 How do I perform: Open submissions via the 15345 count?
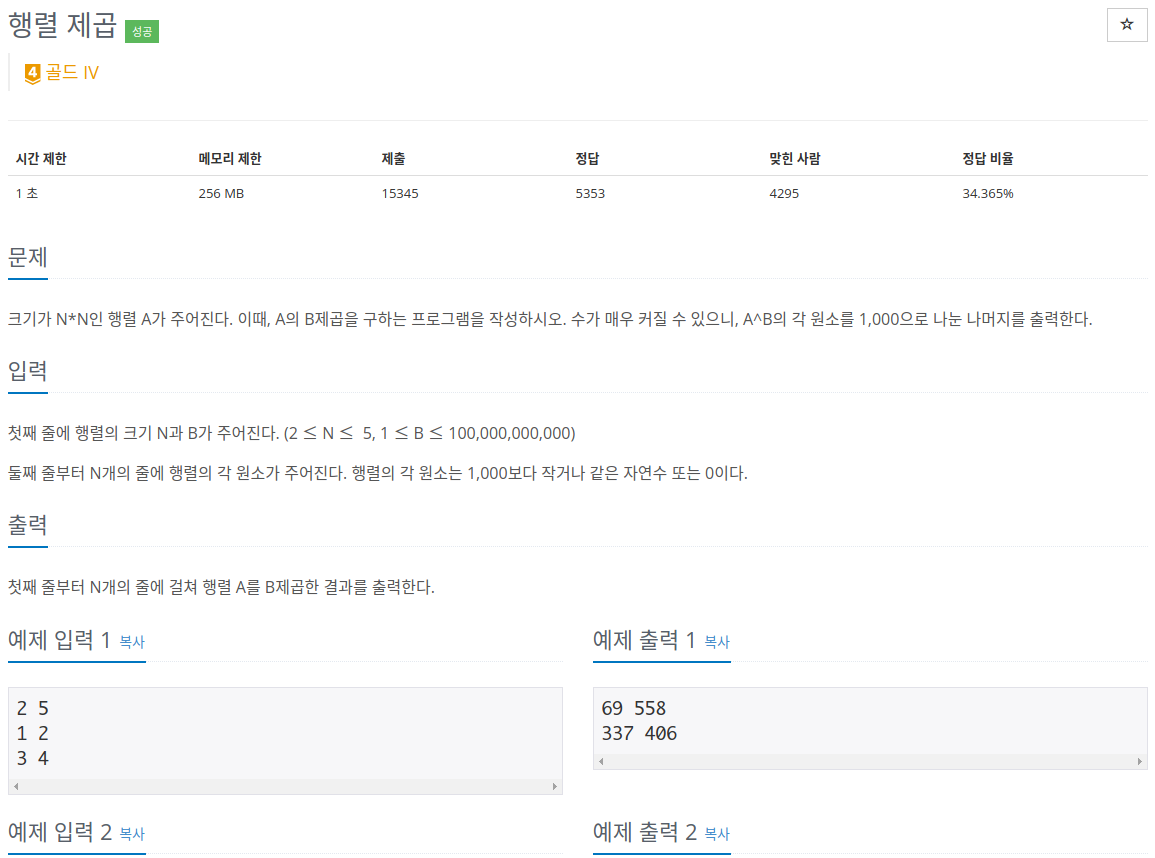[399, 193]
